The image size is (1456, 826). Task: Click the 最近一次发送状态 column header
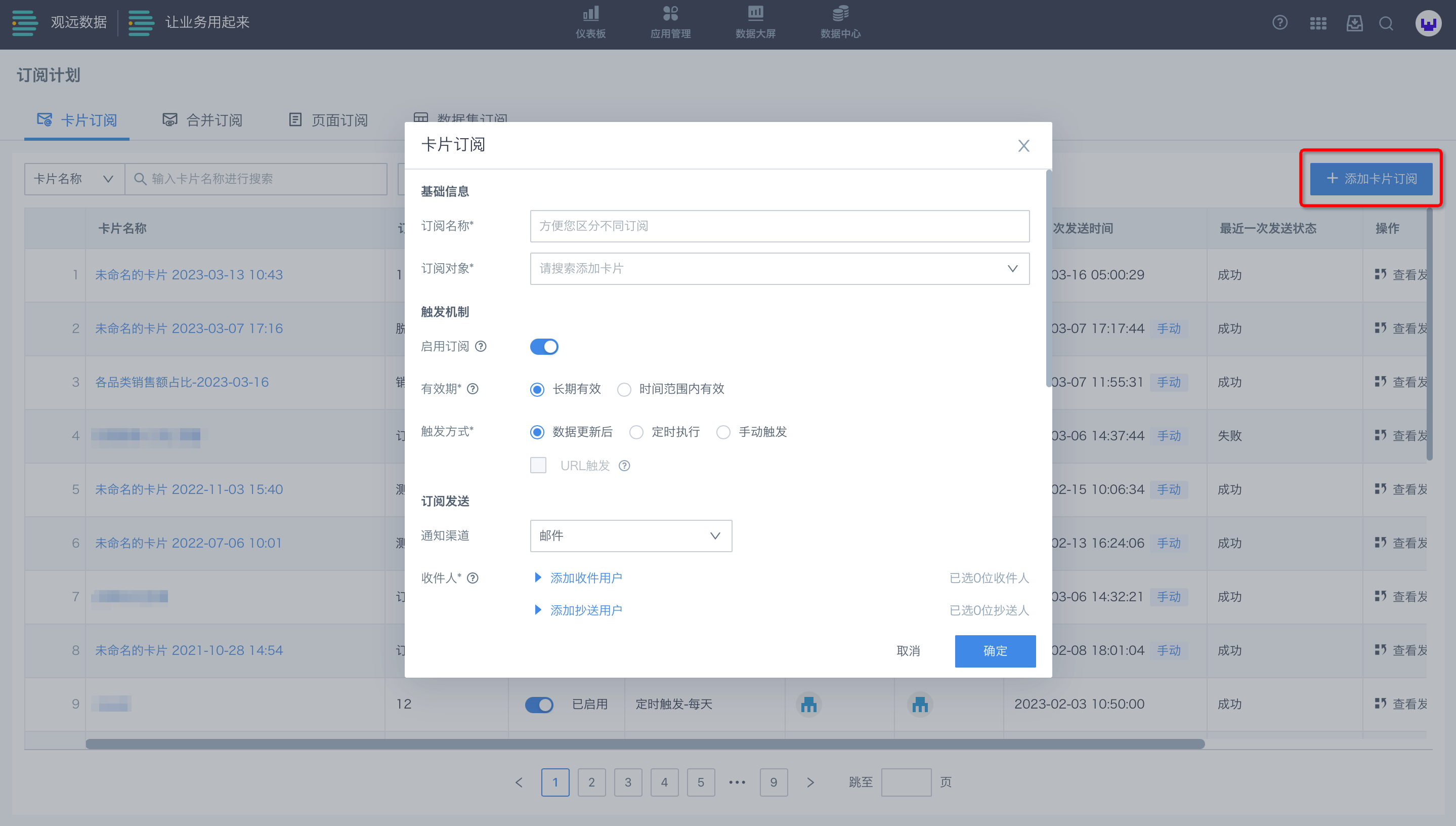tap(1268, 228)
